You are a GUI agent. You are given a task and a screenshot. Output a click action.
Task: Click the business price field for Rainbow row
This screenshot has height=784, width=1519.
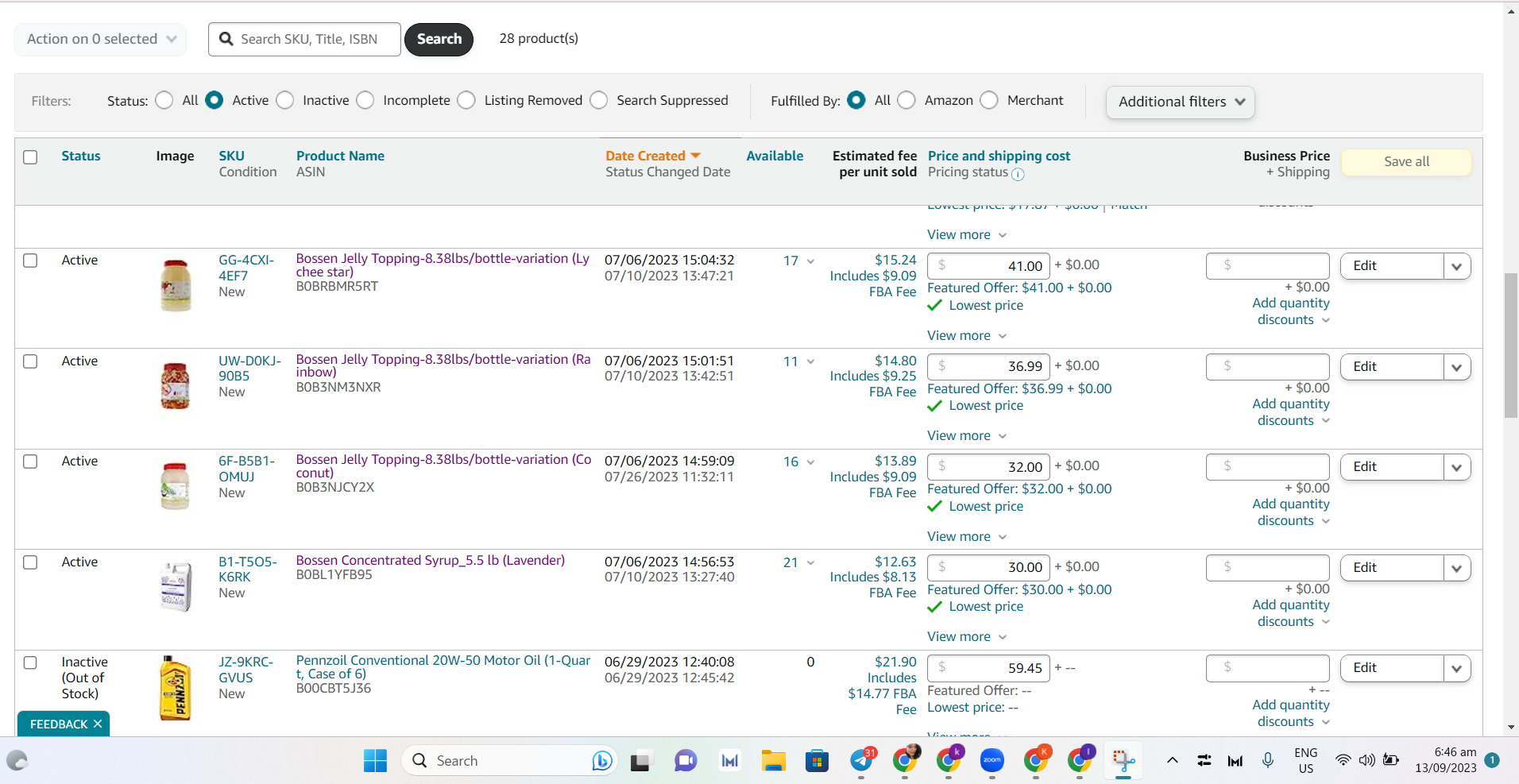pos(1267,367)
